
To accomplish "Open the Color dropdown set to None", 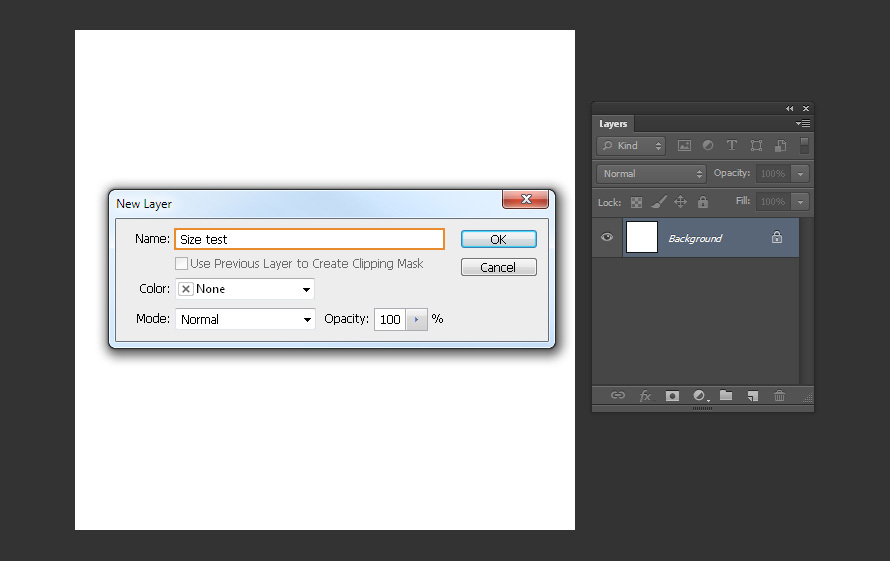I will click(245, 289).
